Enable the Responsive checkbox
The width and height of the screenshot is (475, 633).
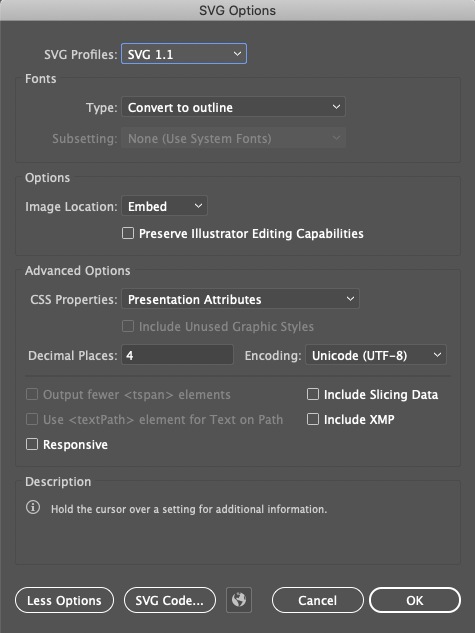coord(32,444)
